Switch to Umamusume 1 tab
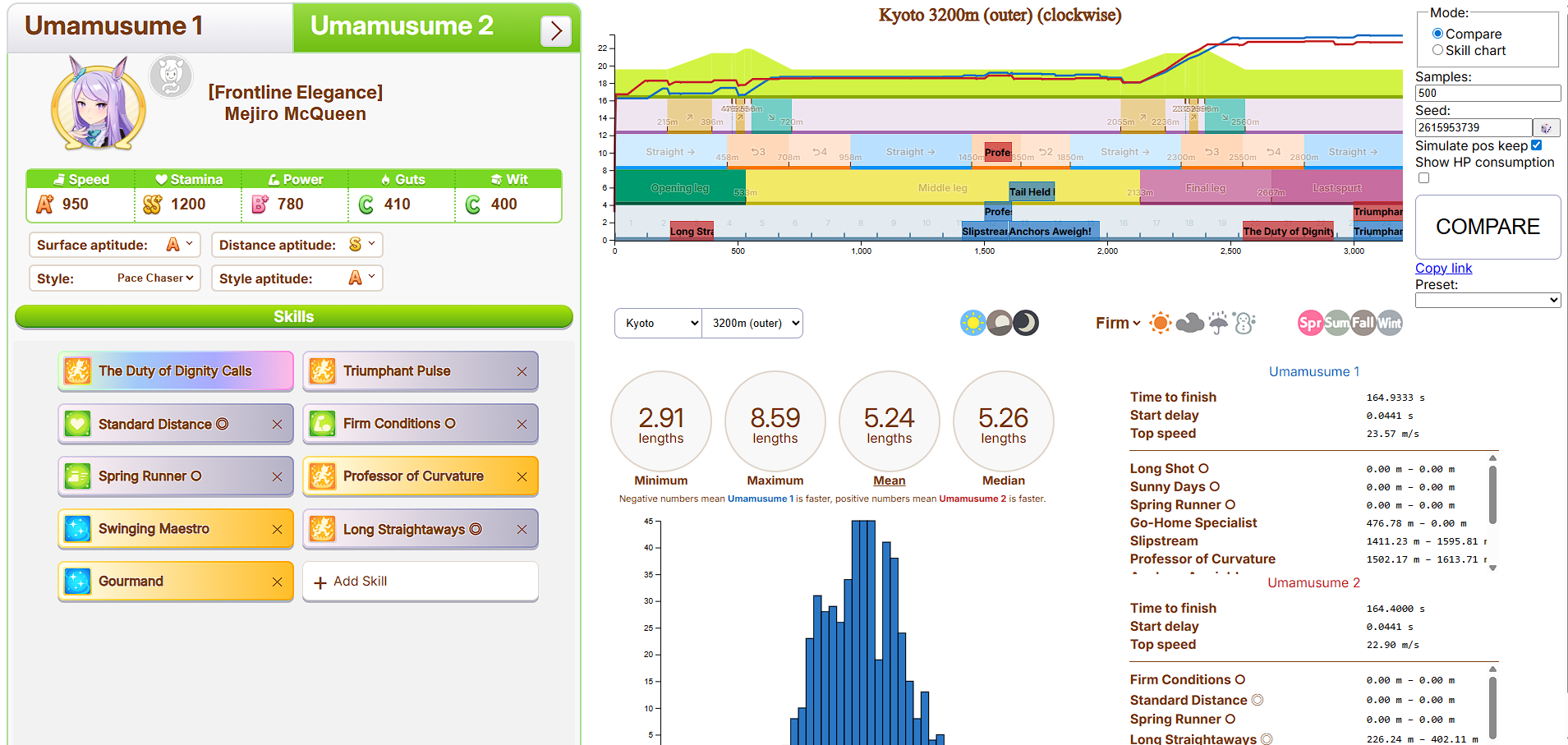The width and height of the screenshot is (1568, 745). 150,27
